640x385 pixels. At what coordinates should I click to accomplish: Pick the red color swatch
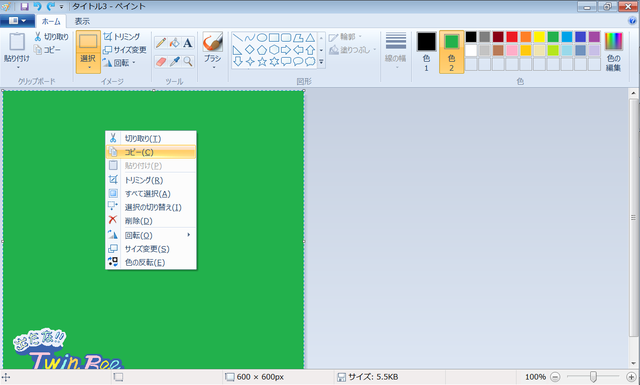tap(512, 37)
